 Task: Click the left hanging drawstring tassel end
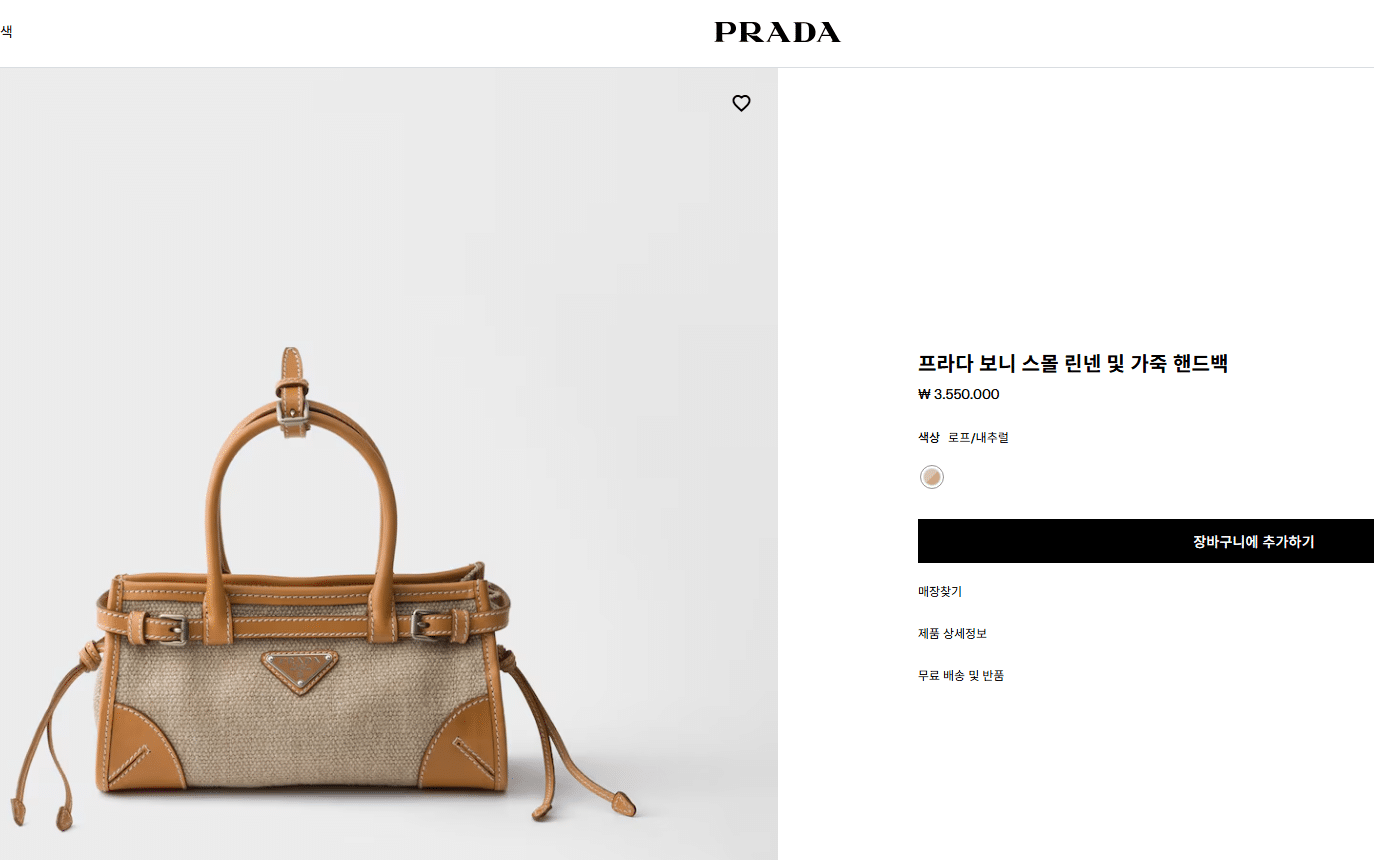coord(64,817)
